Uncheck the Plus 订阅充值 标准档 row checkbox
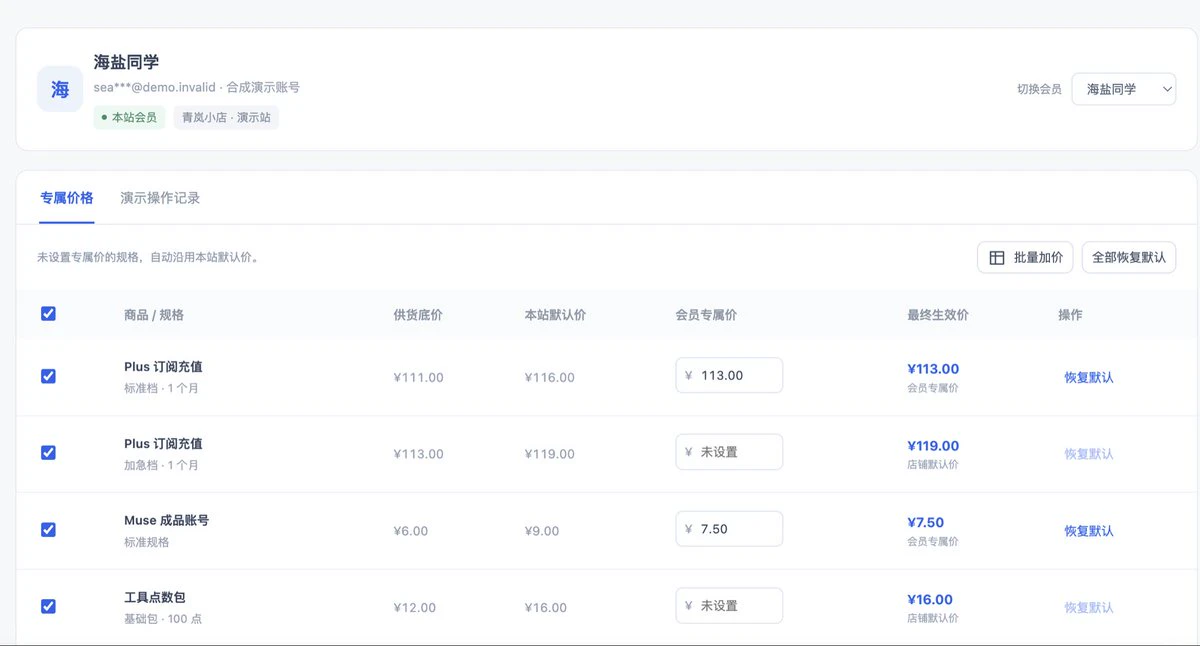 coord(48,376)
